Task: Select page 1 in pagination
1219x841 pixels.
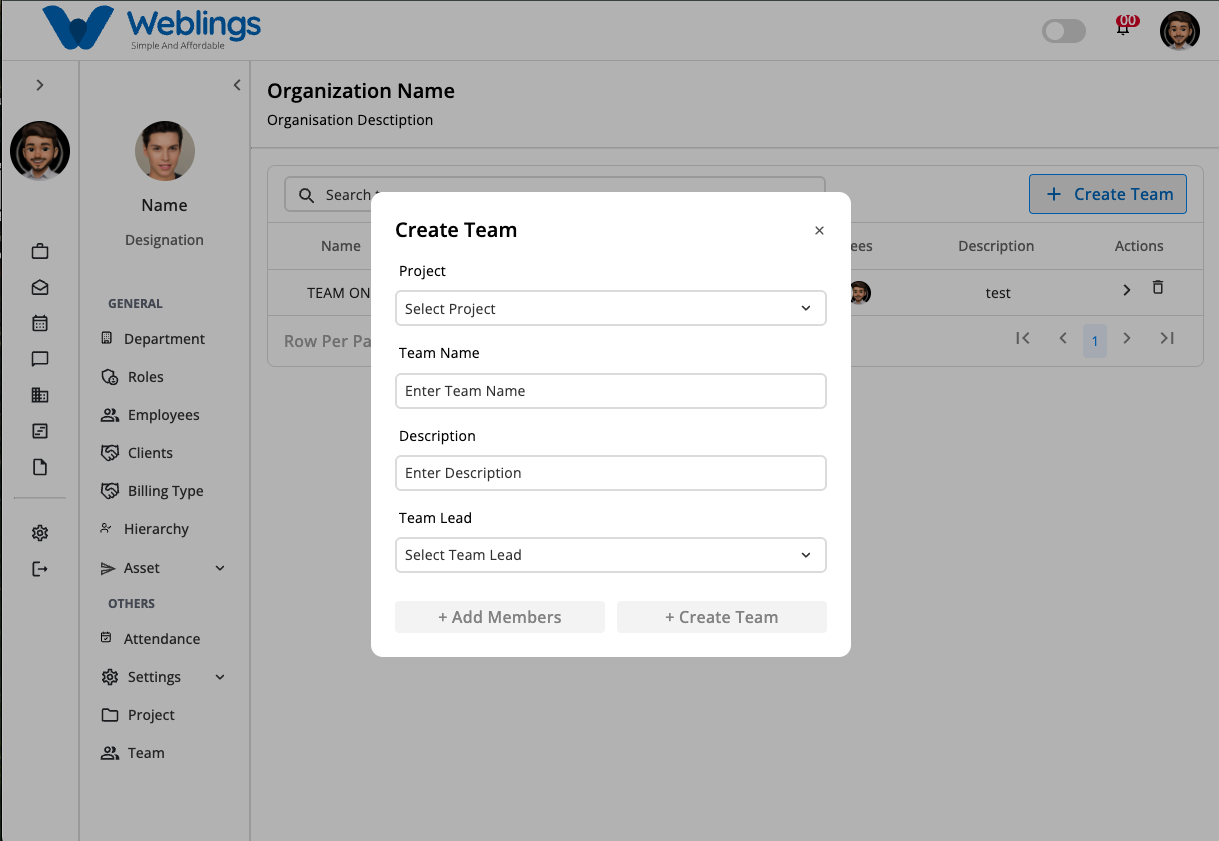Action: [x=1095, y=341]
